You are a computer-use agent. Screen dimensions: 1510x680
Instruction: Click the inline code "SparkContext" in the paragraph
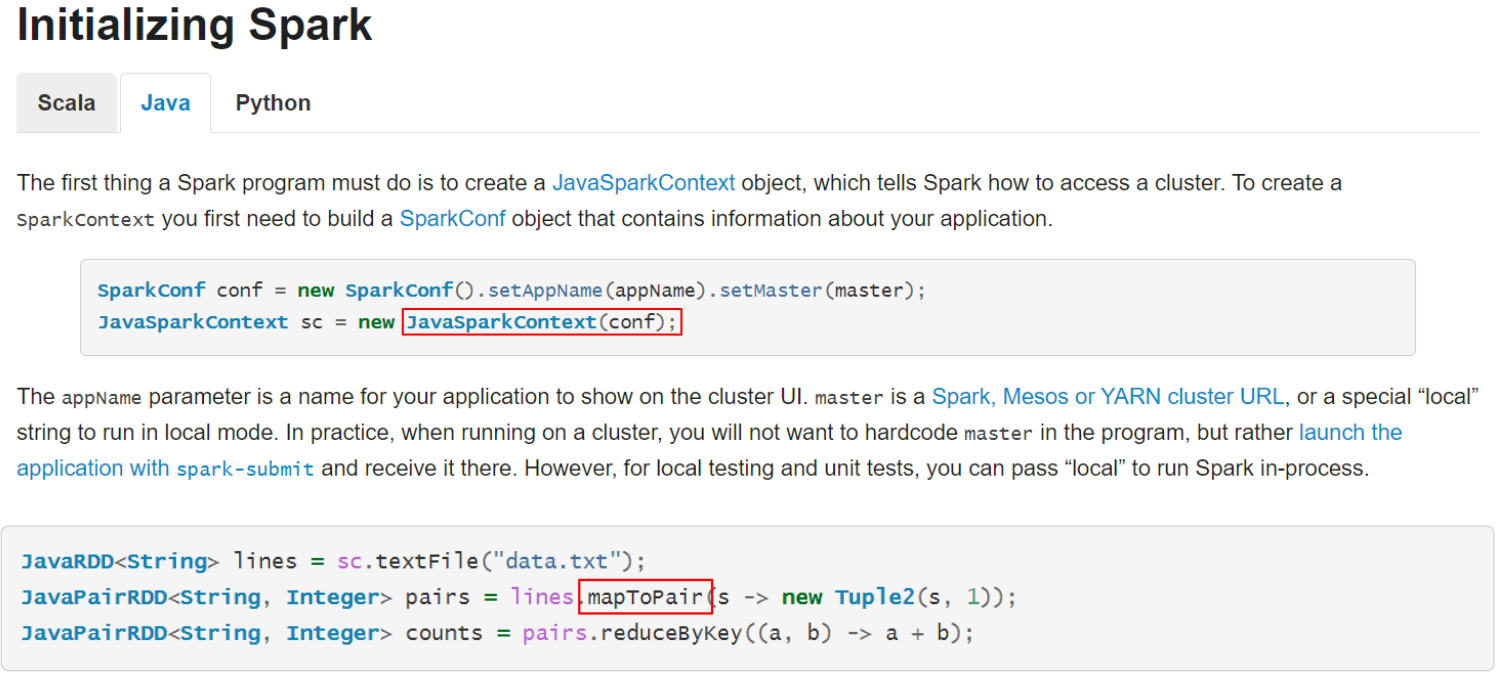(x=86, y=220)
